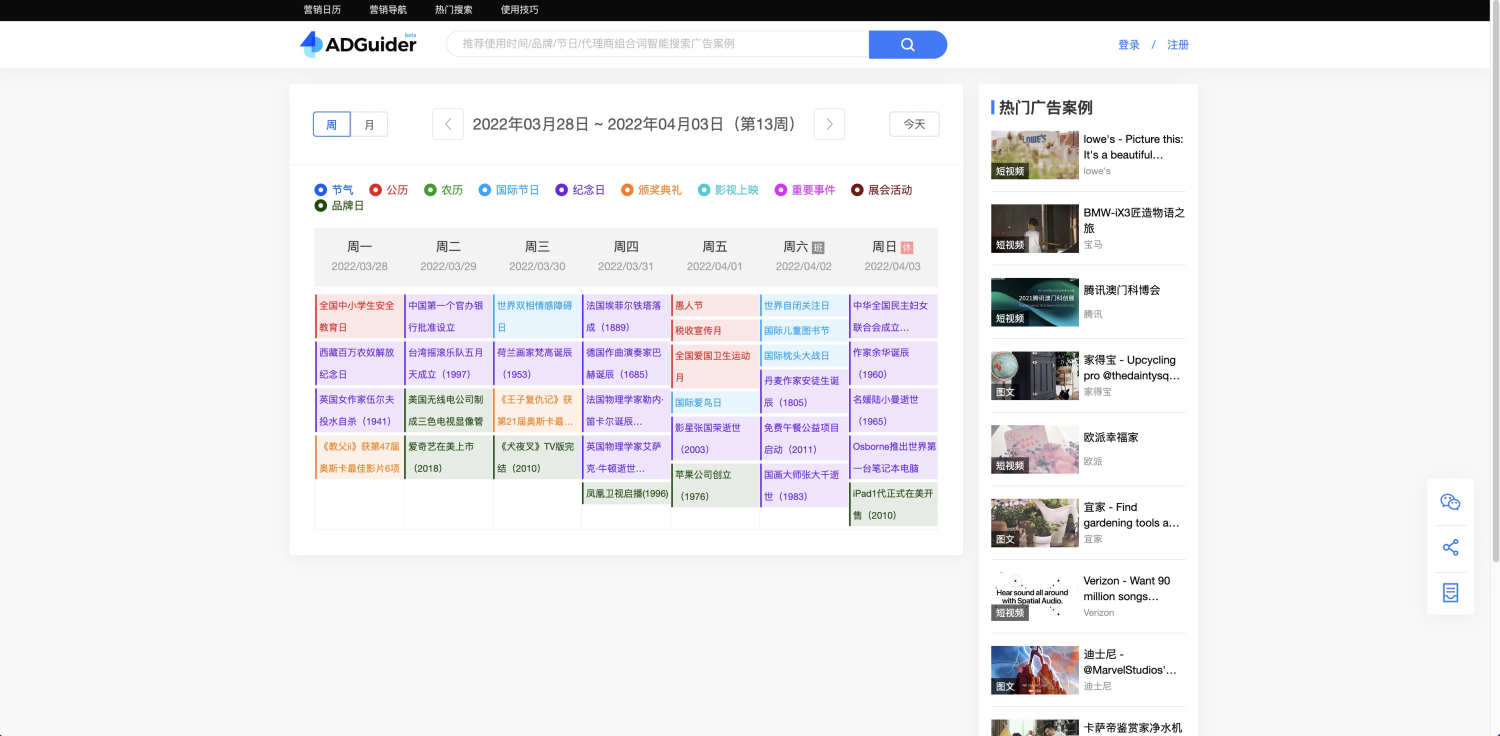The image size is (1500, 736).
Task: Open the 《王子复仇记》 Oscar event
Action: pos(537,410)
